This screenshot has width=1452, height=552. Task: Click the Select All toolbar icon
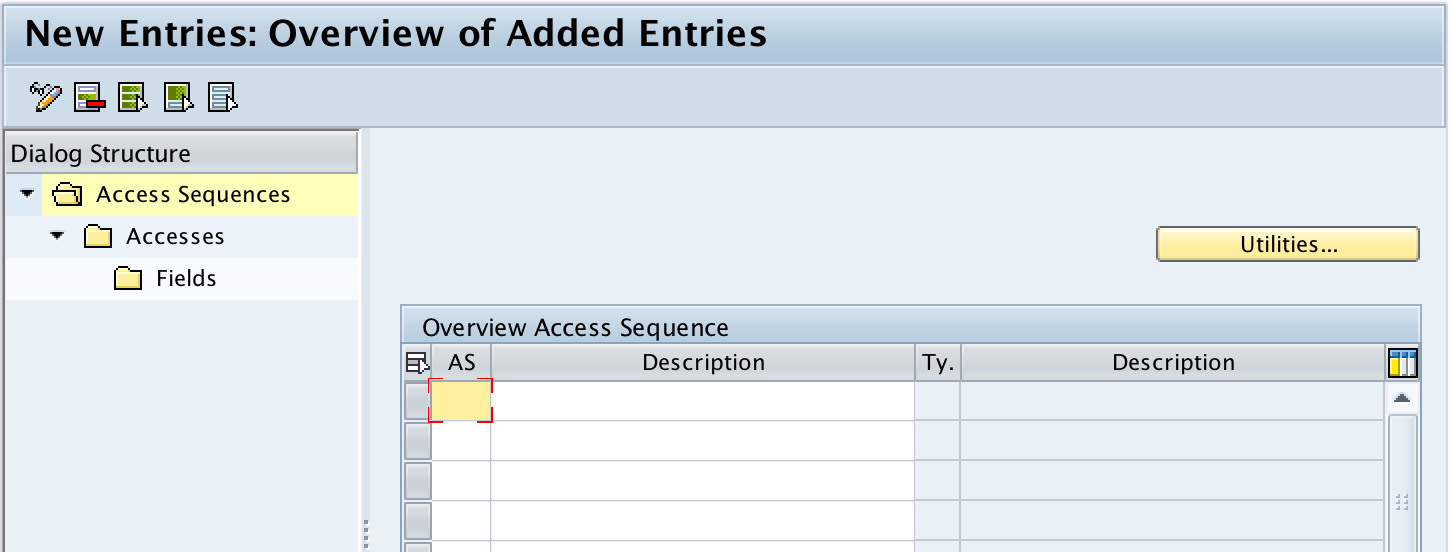pyautogui.click(x=133, y=97)
